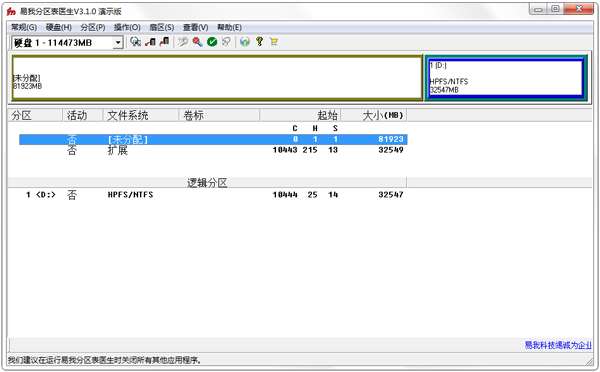Select the 扩展 extended partition row
Viewport: 600px width, 372px height.
tap(214, 150)
